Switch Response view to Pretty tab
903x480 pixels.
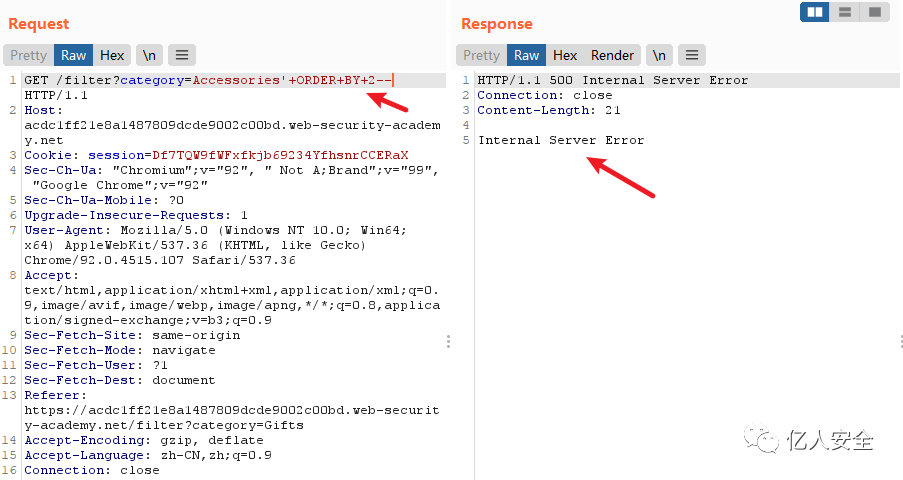click(481, 55)
